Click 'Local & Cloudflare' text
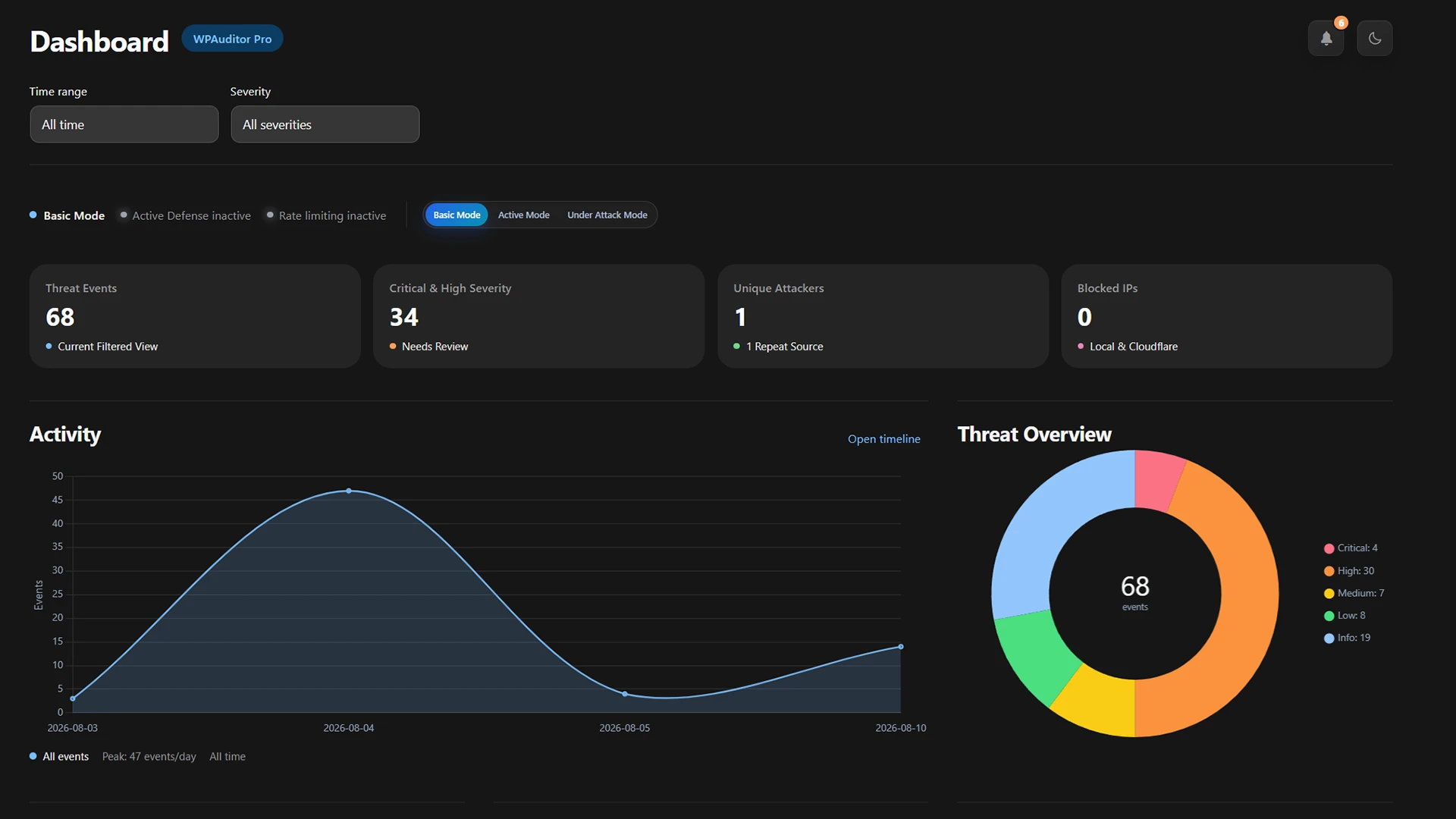 pyautogui.click(x=1134, y=347)
